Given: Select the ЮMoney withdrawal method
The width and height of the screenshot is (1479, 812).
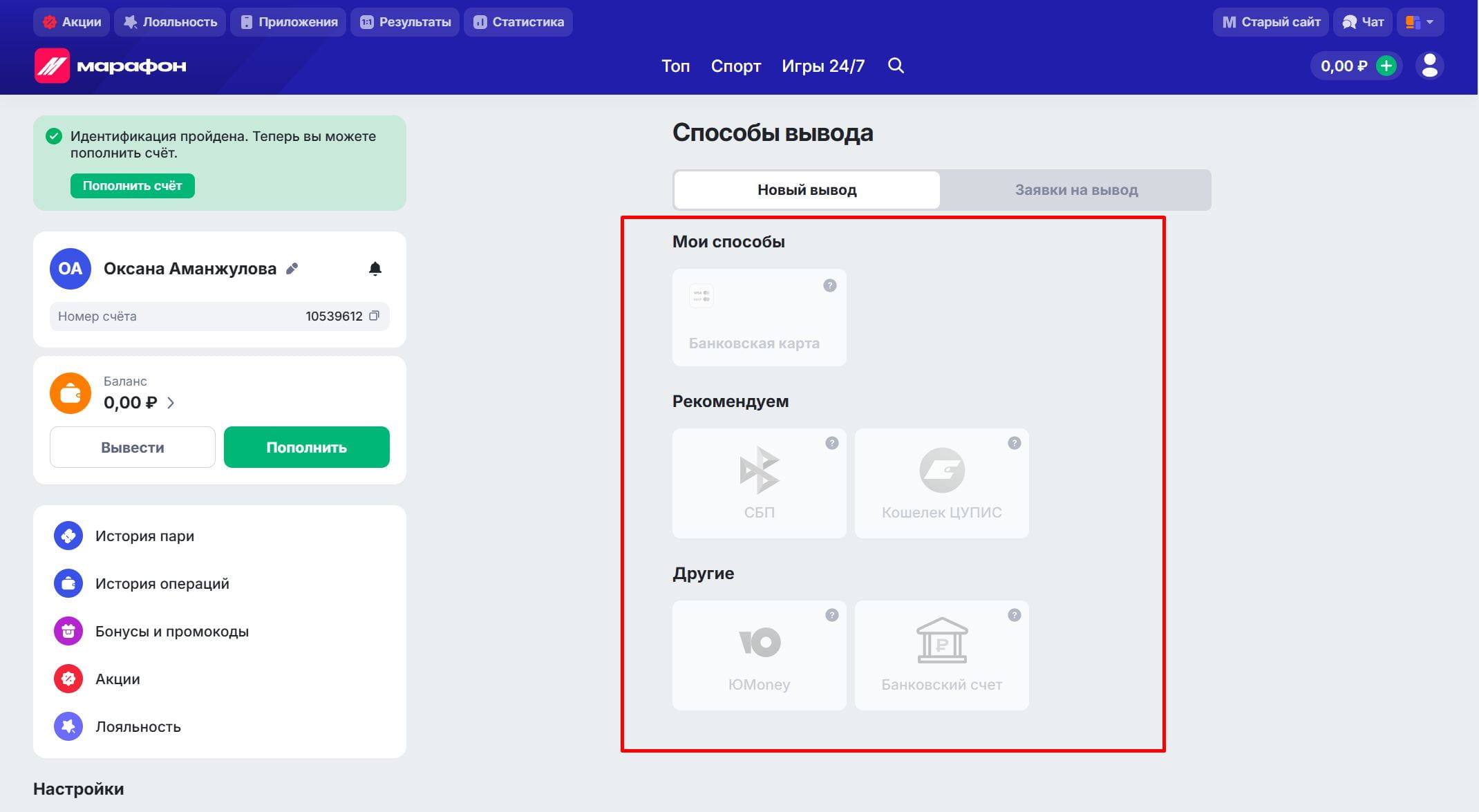Looking at the screenshot, I should 760,655.
